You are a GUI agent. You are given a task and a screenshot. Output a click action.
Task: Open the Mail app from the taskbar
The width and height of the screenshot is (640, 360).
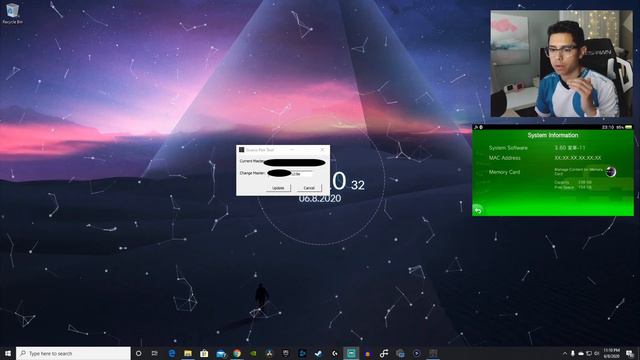(x=221, y=353)
